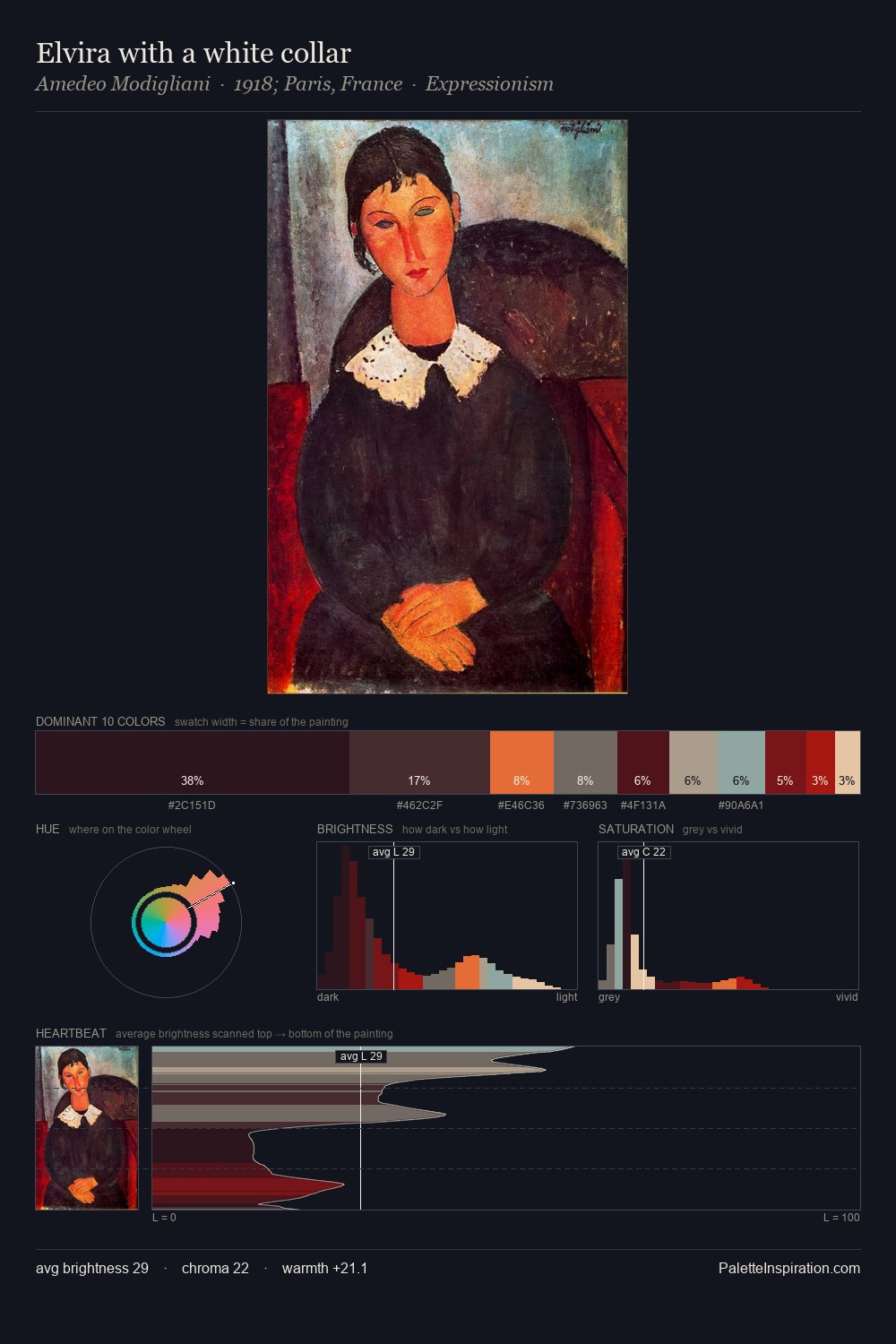Click the hex code label '#462C2F'
Viewport: 896px width, 1344px height.
(419, 805)
